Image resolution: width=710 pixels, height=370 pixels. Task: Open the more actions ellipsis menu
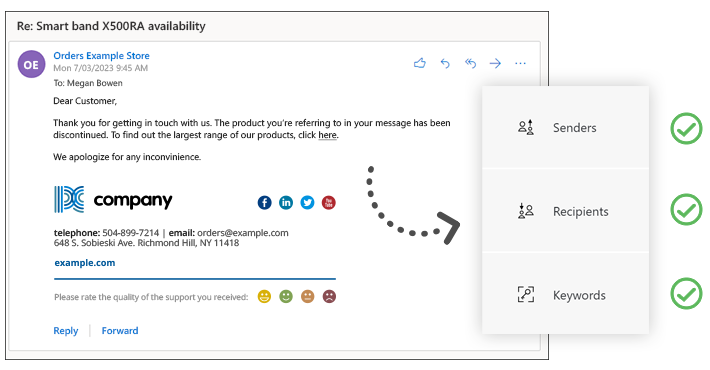coord(520,63)
